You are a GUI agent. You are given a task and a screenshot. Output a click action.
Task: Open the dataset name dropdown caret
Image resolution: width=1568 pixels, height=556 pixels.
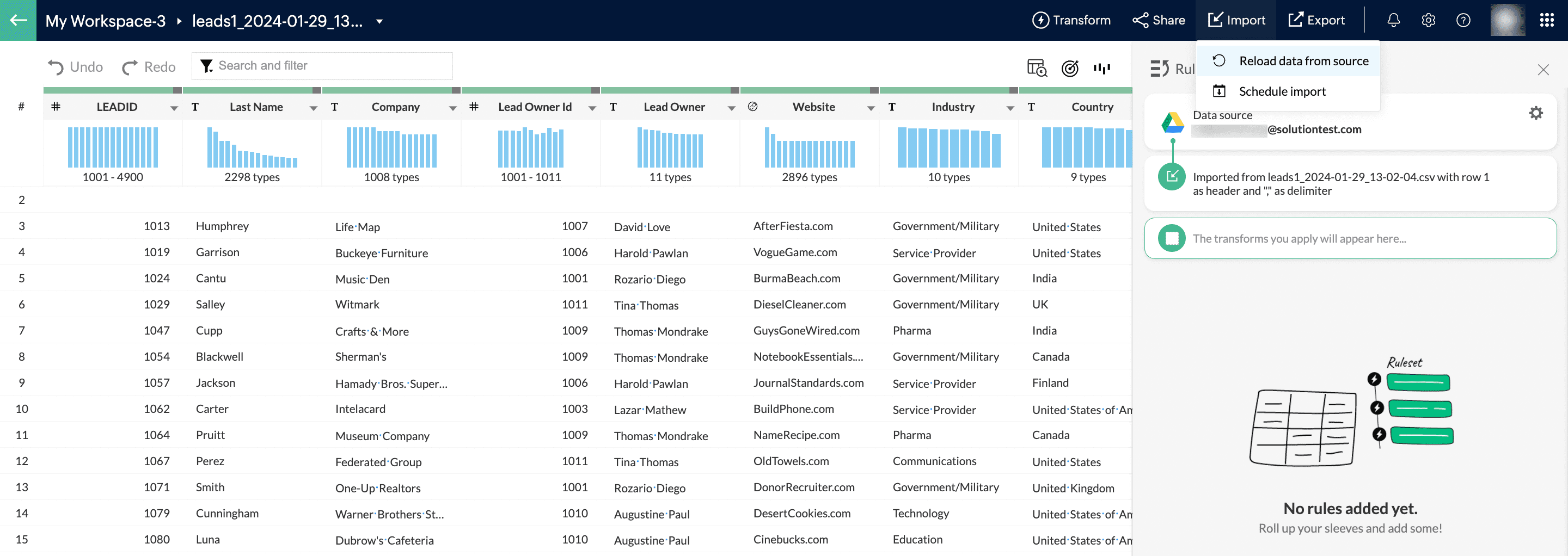click(x=379, y=21)
